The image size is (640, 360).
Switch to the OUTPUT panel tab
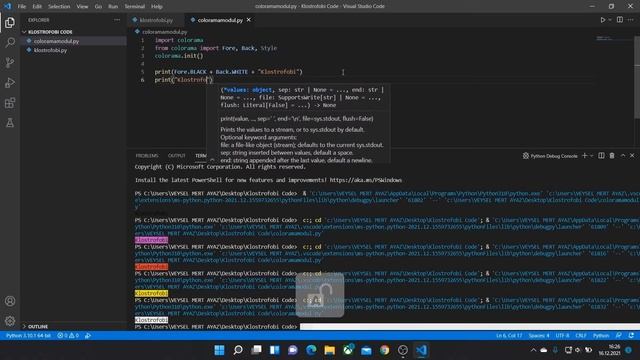(x=177, y=156)
